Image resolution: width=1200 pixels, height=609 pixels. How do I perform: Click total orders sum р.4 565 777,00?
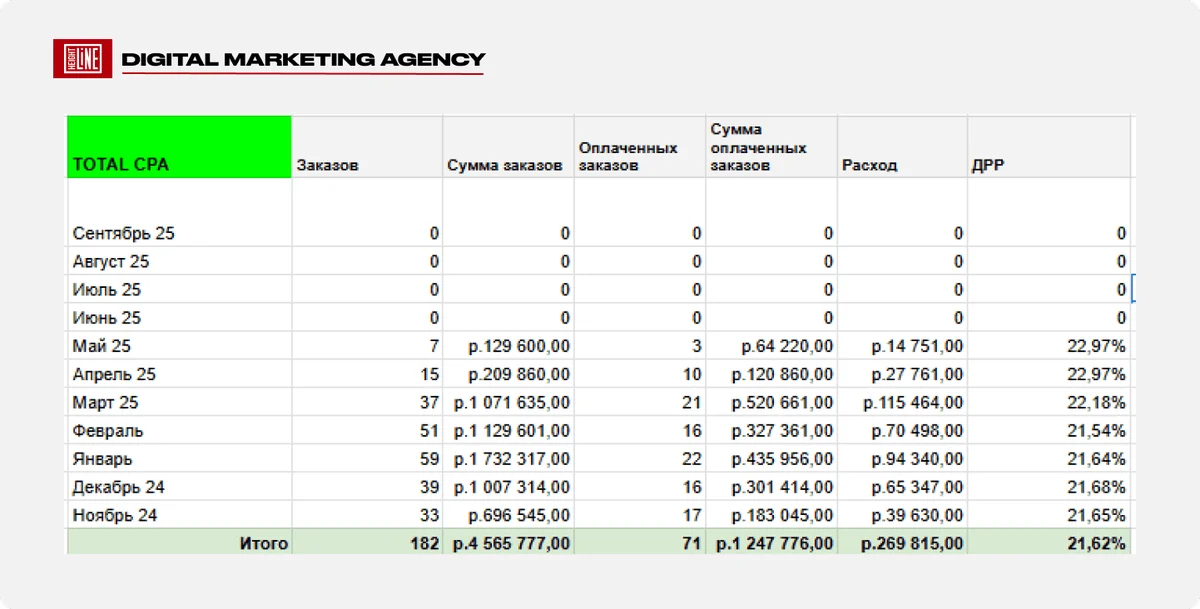pos(508,544)
